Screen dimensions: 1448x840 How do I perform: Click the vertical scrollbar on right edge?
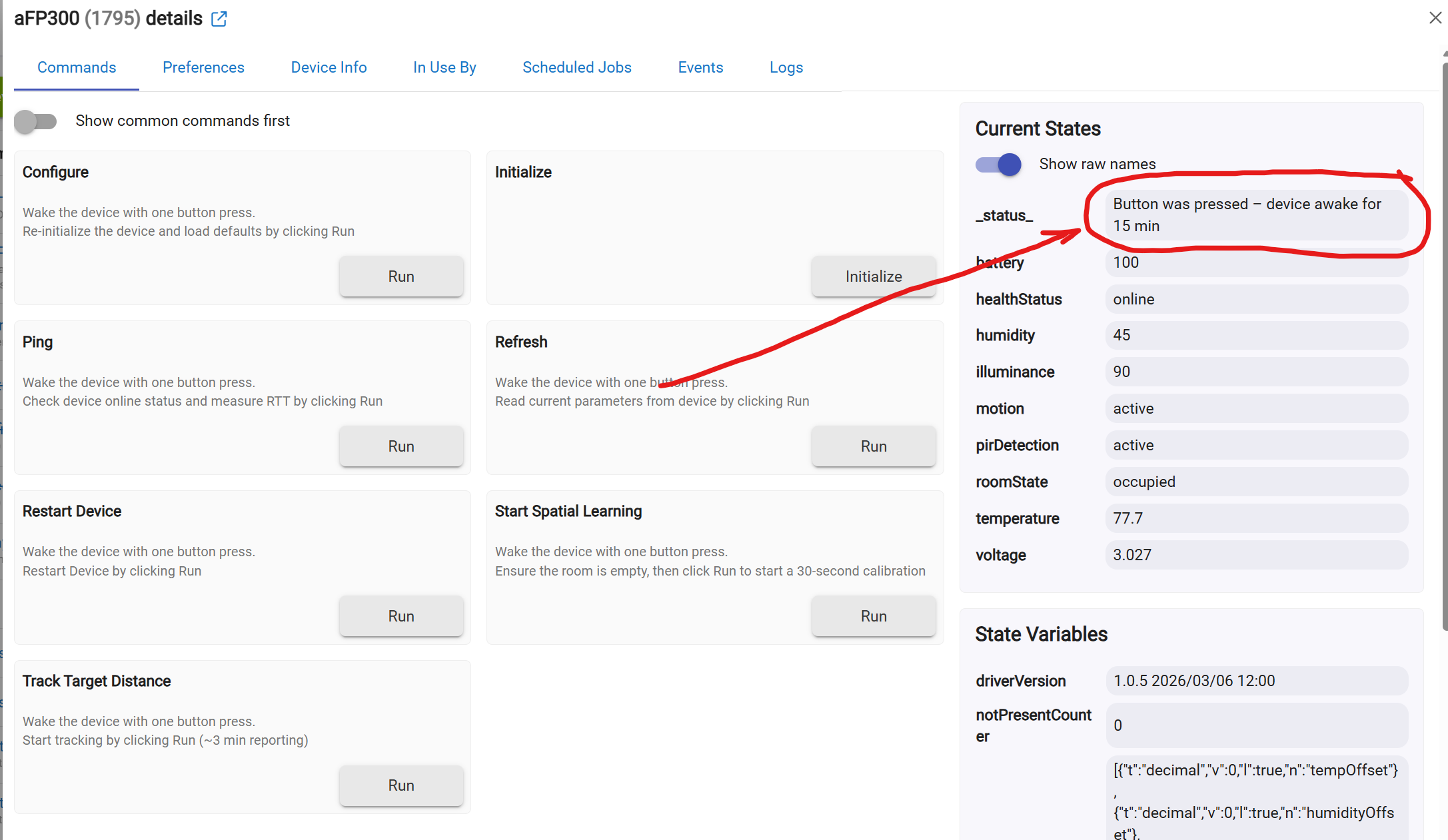point(1444,346)
